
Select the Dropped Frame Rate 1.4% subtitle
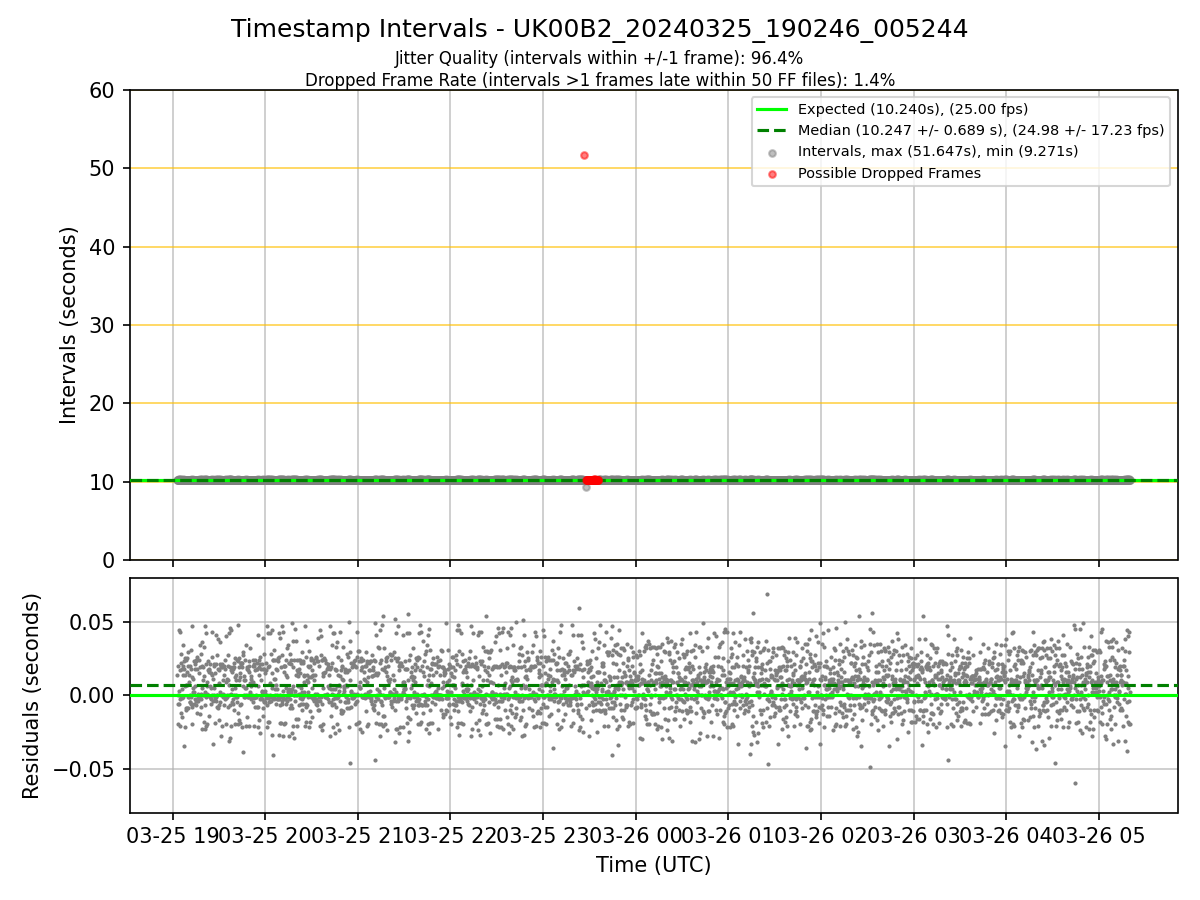(x=599, y=79)
